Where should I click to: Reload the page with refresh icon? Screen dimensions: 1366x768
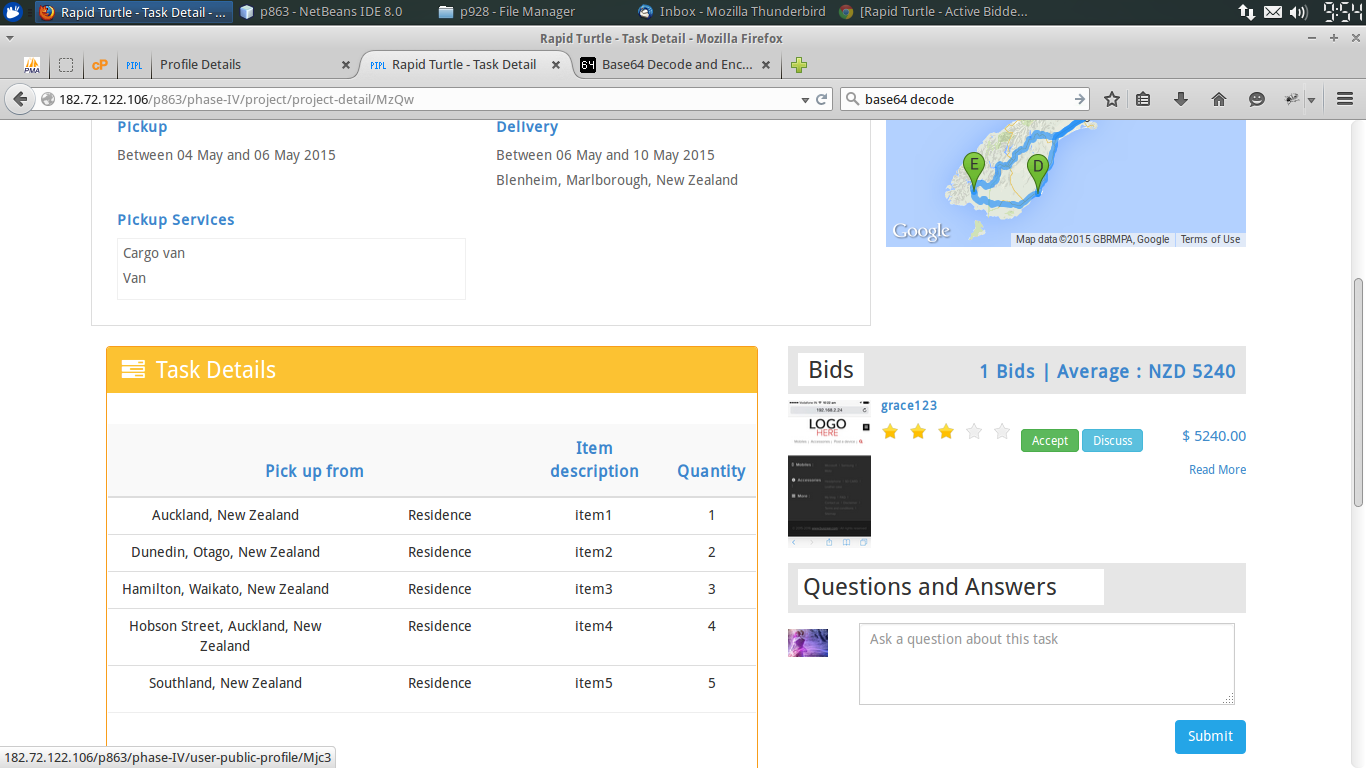tap(822, 99)
